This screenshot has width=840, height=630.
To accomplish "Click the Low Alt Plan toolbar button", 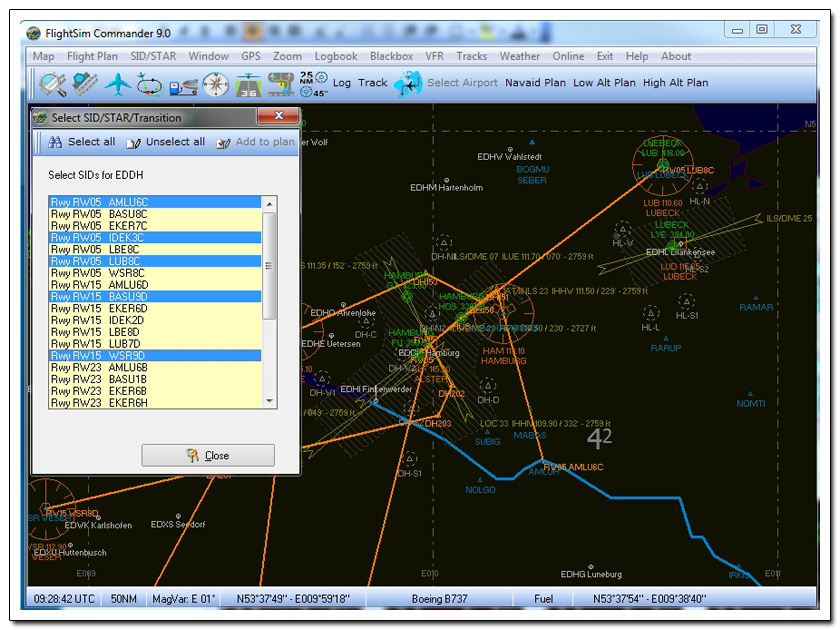I will tap(604, 83).
